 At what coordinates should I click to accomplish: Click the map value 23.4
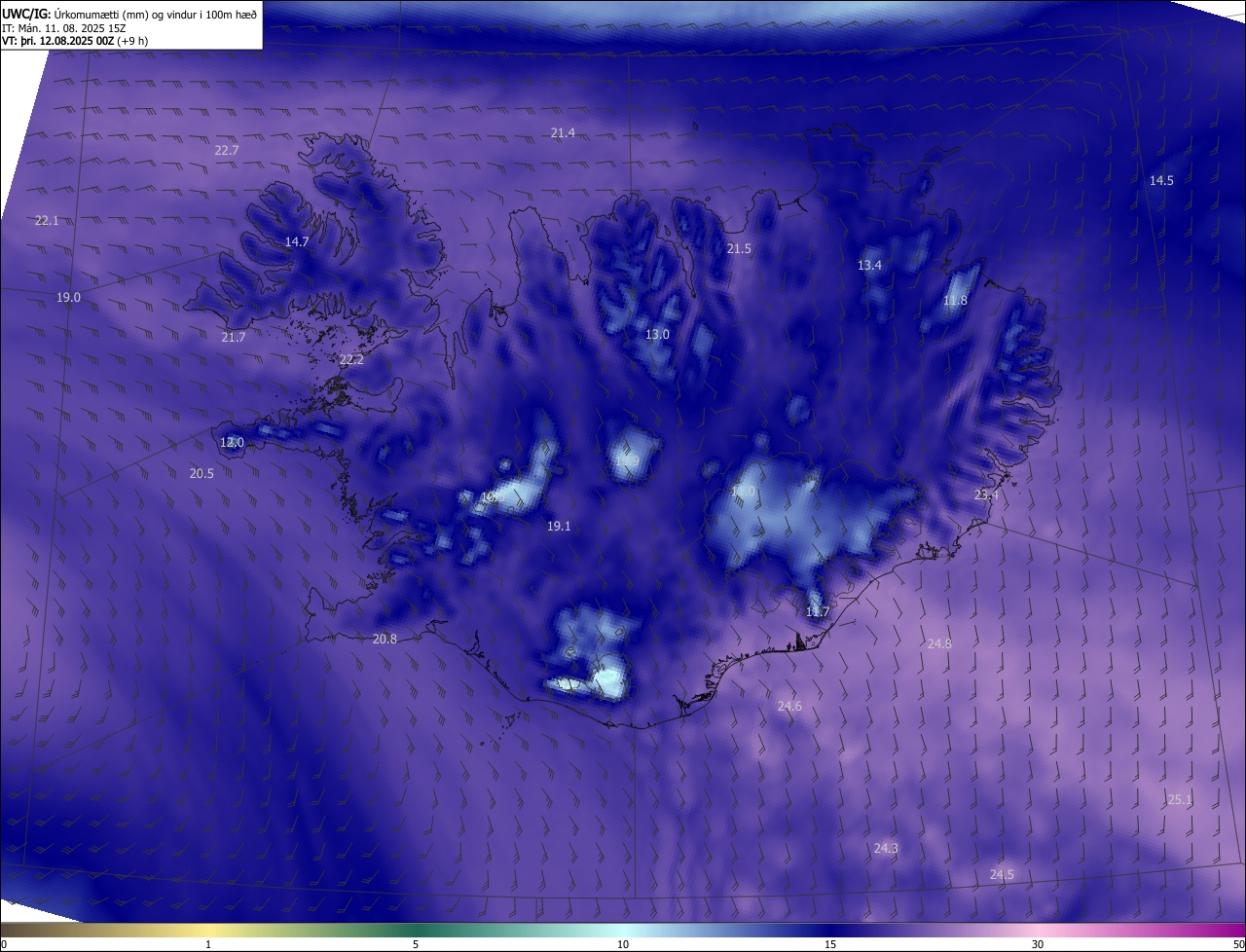pyautogui.click(x=986, y=495)
